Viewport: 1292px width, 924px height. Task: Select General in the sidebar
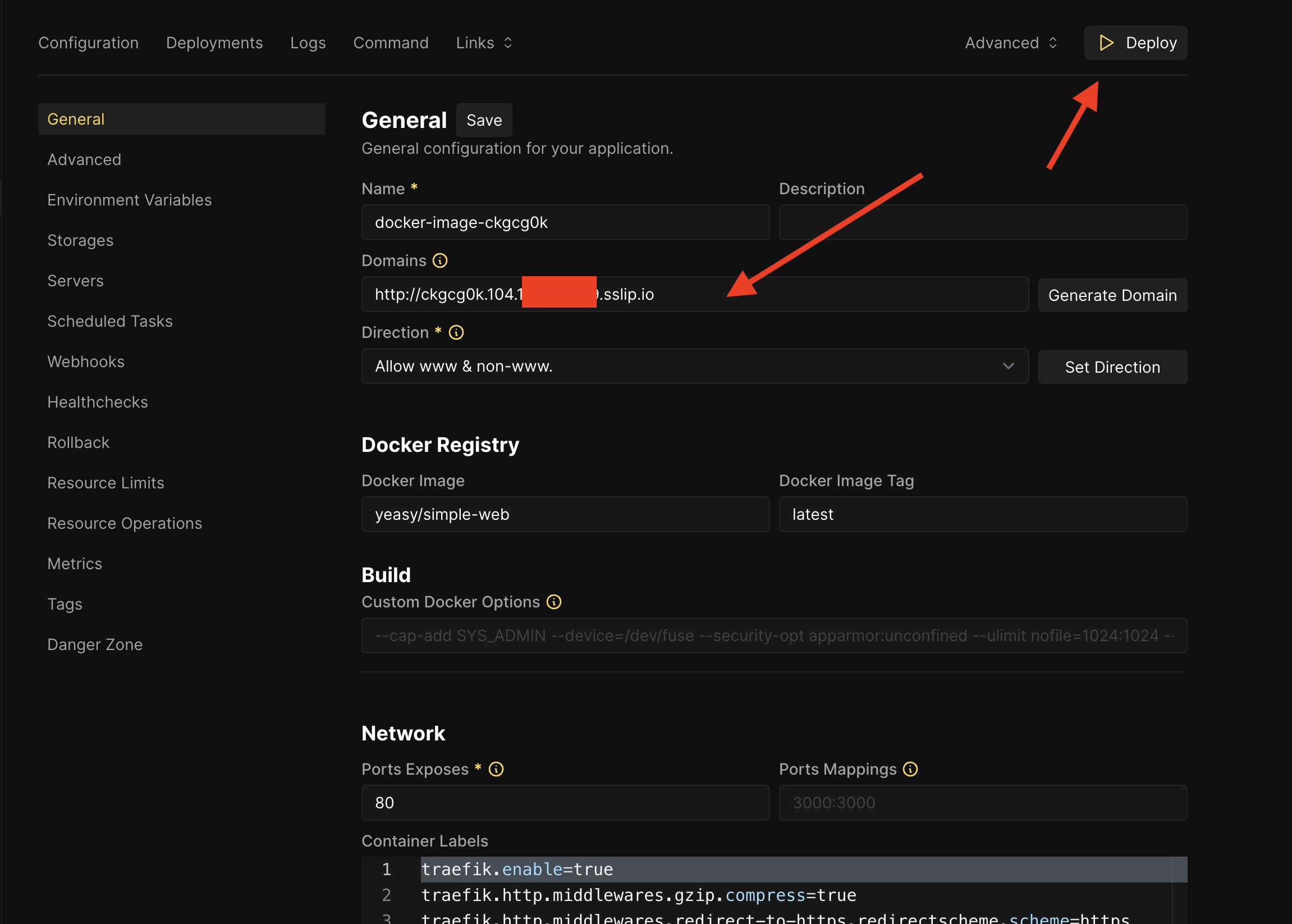[181, 119]
